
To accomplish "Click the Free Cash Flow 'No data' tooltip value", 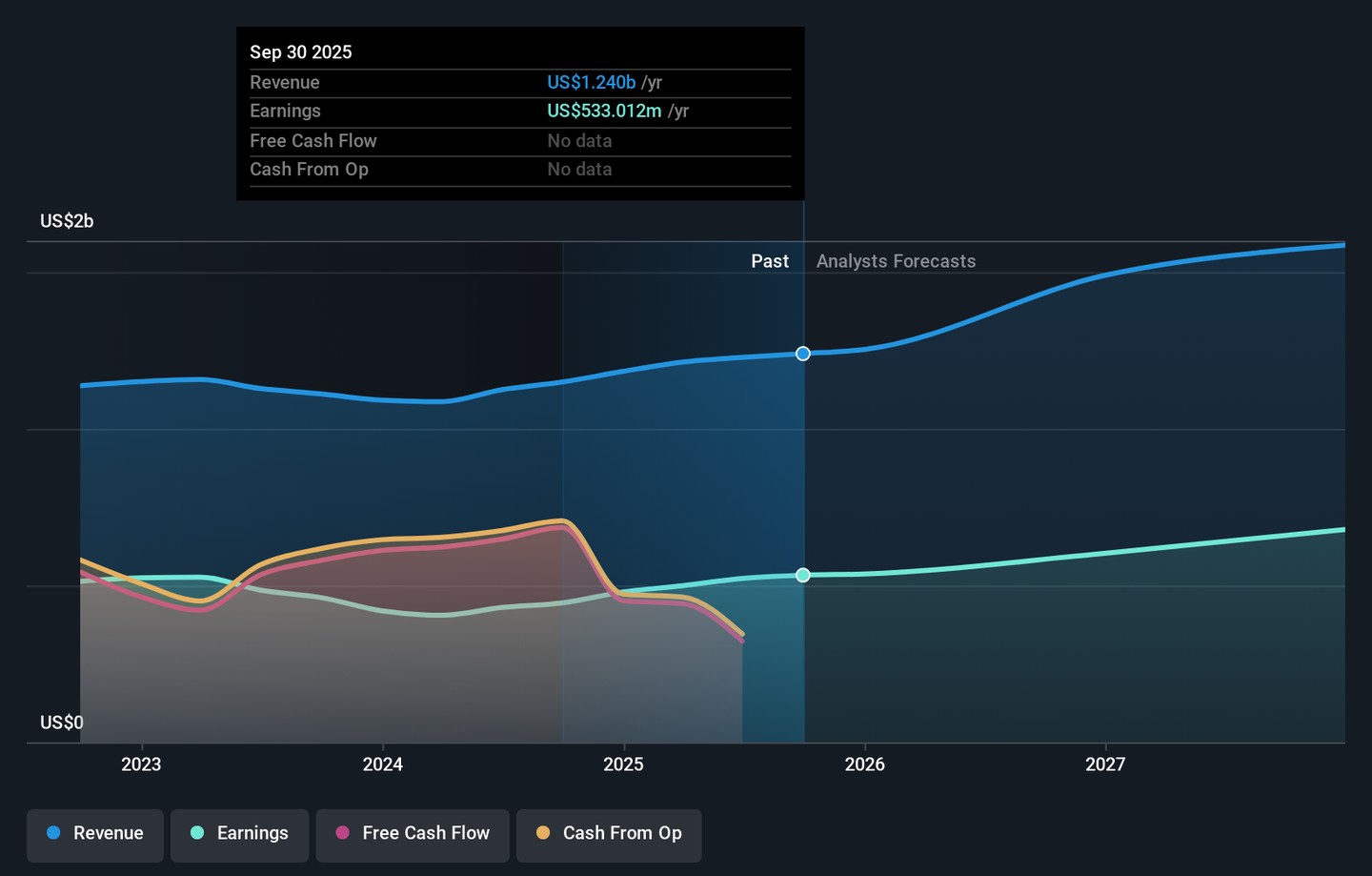I will (x=579, y=141).
